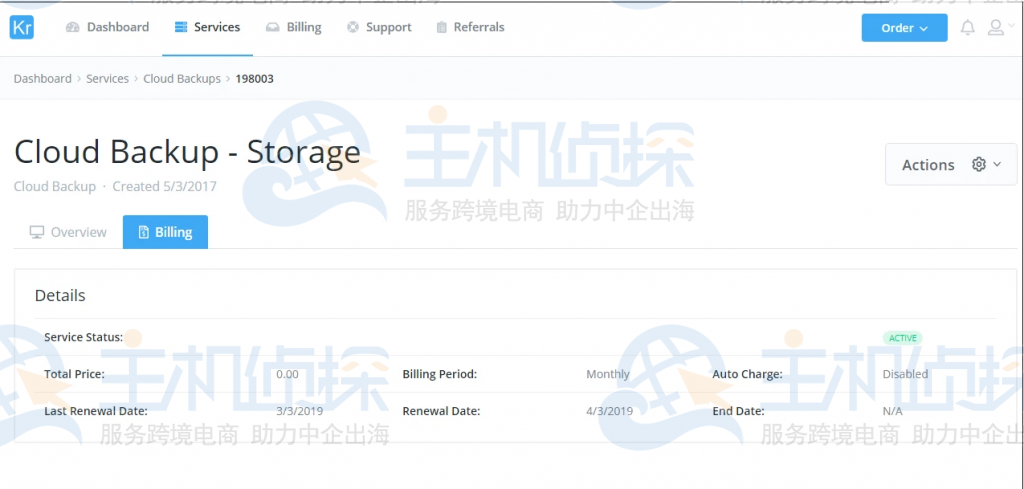Click the Dashboard gauge icon in navbar

pos(73,28)
